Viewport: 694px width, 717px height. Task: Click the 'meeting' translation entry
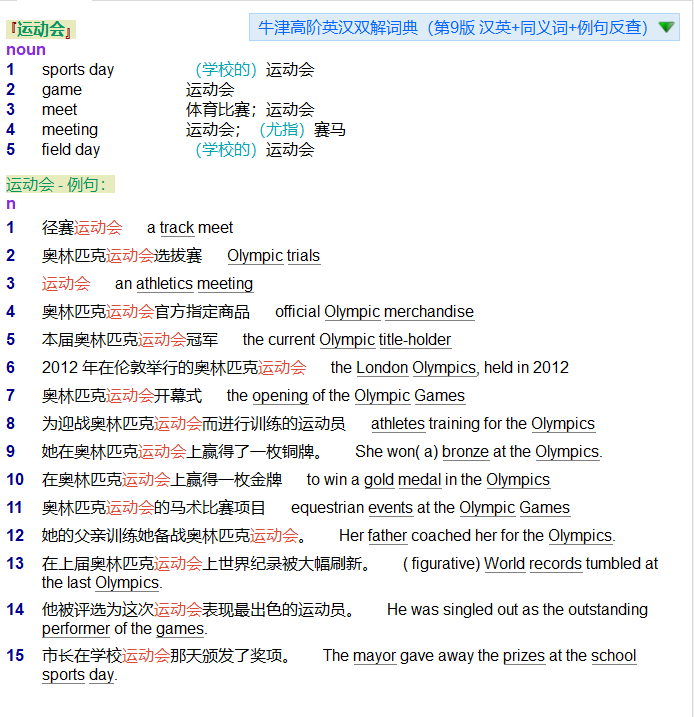[70, 130]
